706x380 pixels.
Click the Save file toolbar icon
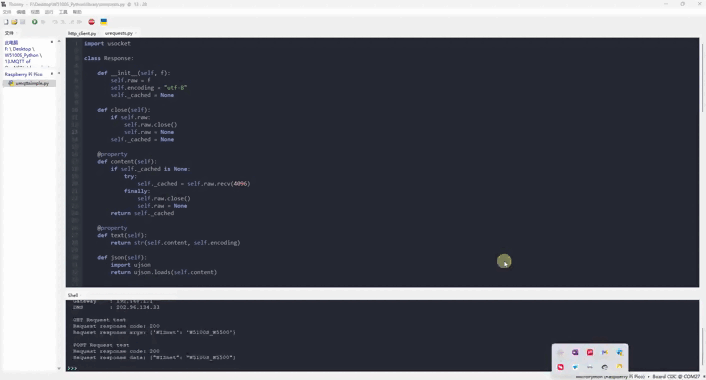pyautogui.click(x=22, y=22)
